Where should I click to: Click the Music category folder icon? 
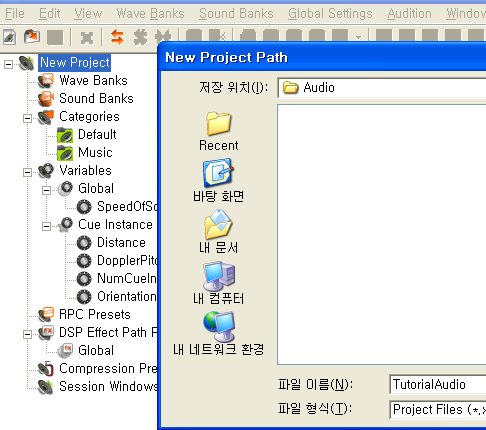[65, 153]
